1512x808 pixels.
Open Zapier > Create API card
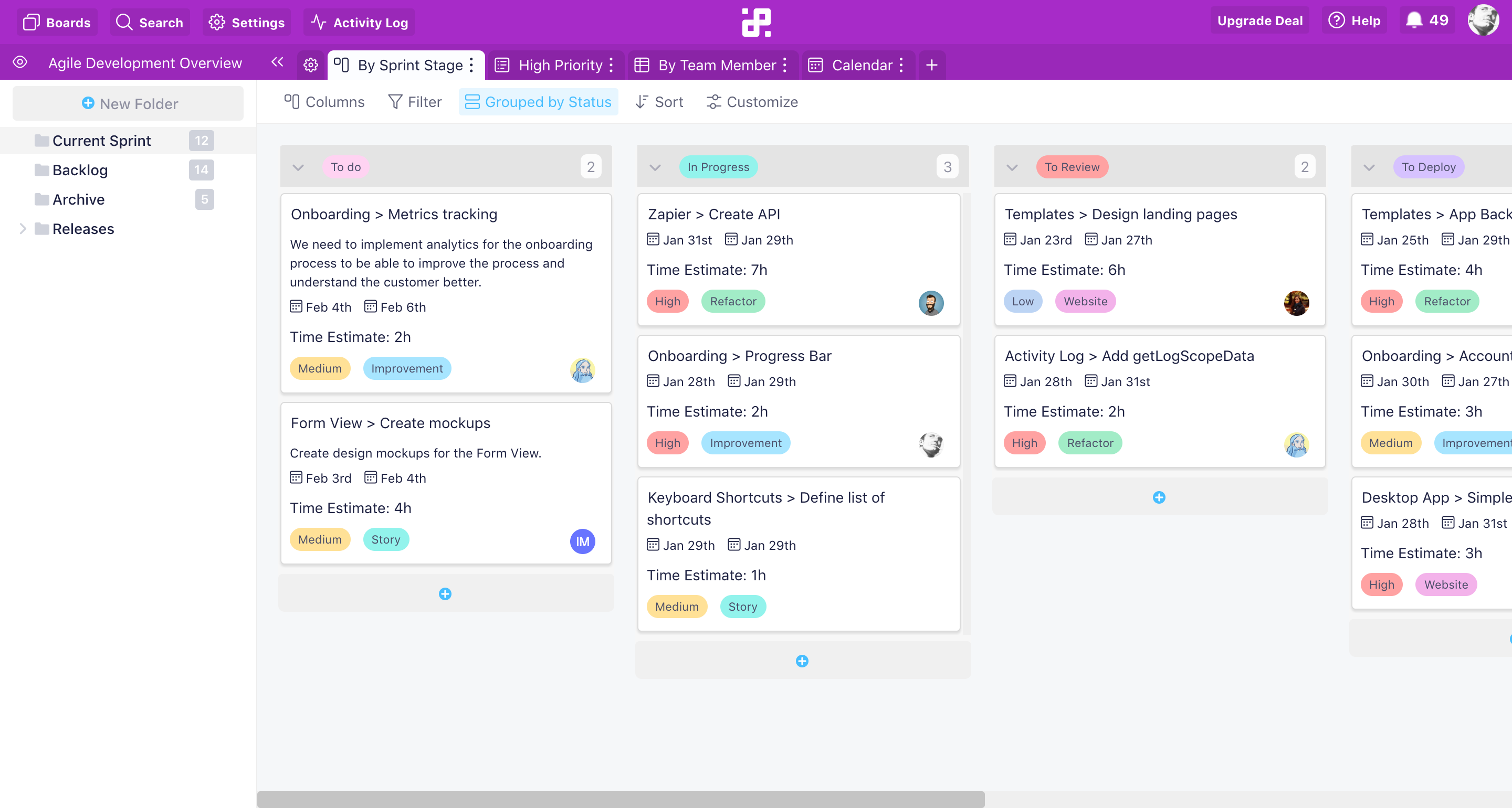(799, 259)
